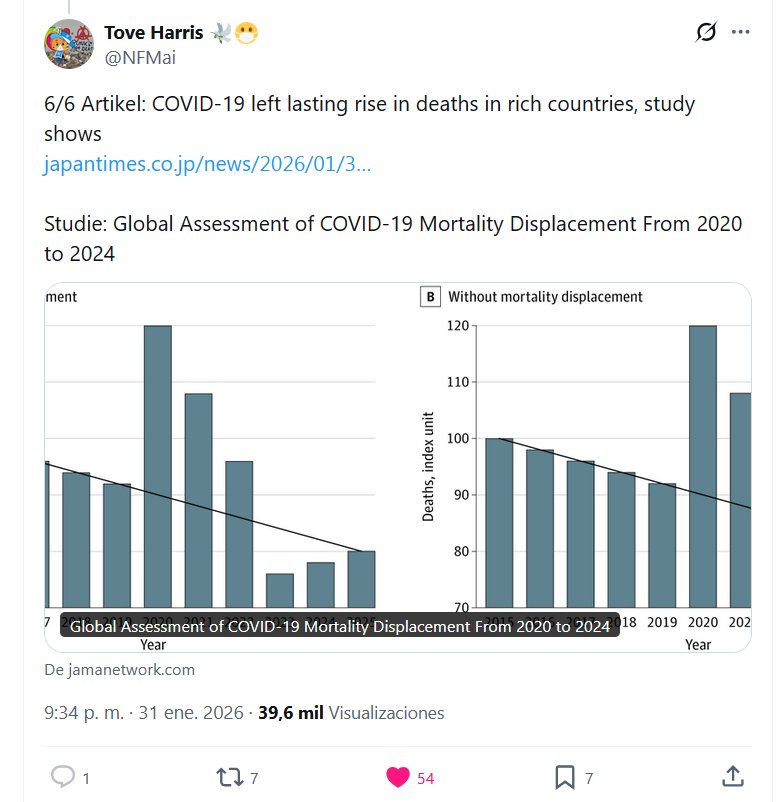Screen dimensions: 780x802
Task: Open the @NFMai handle link
Action: click(x=140, y=58)
